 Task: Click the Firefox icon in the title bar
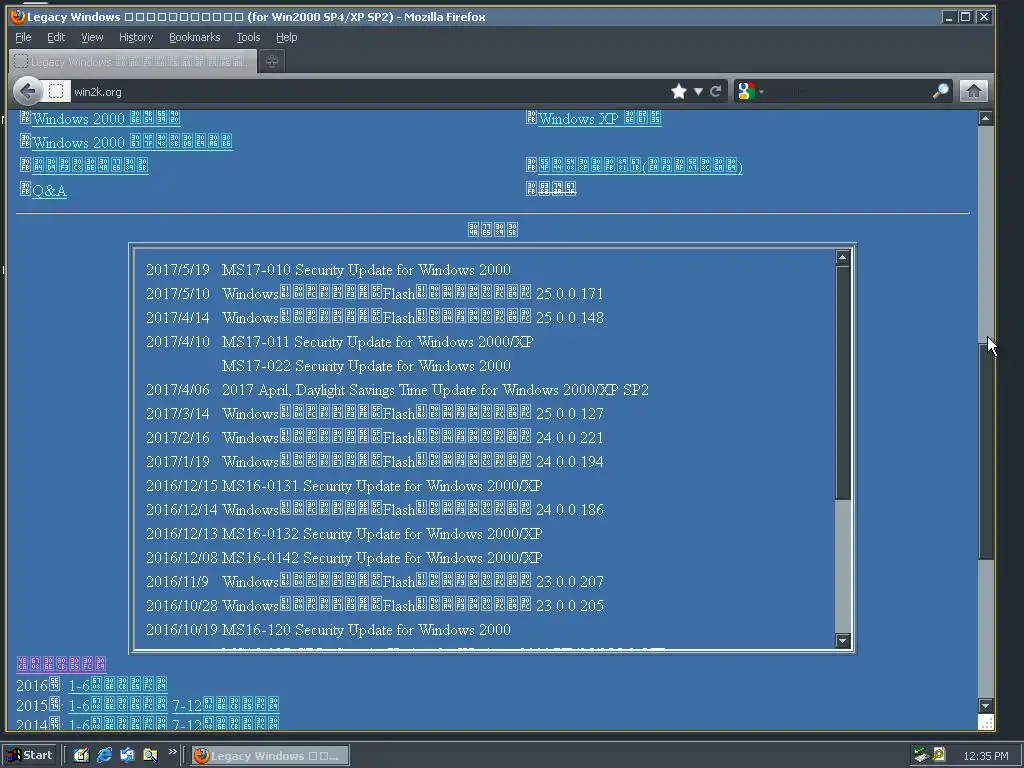tap(18, 16)
